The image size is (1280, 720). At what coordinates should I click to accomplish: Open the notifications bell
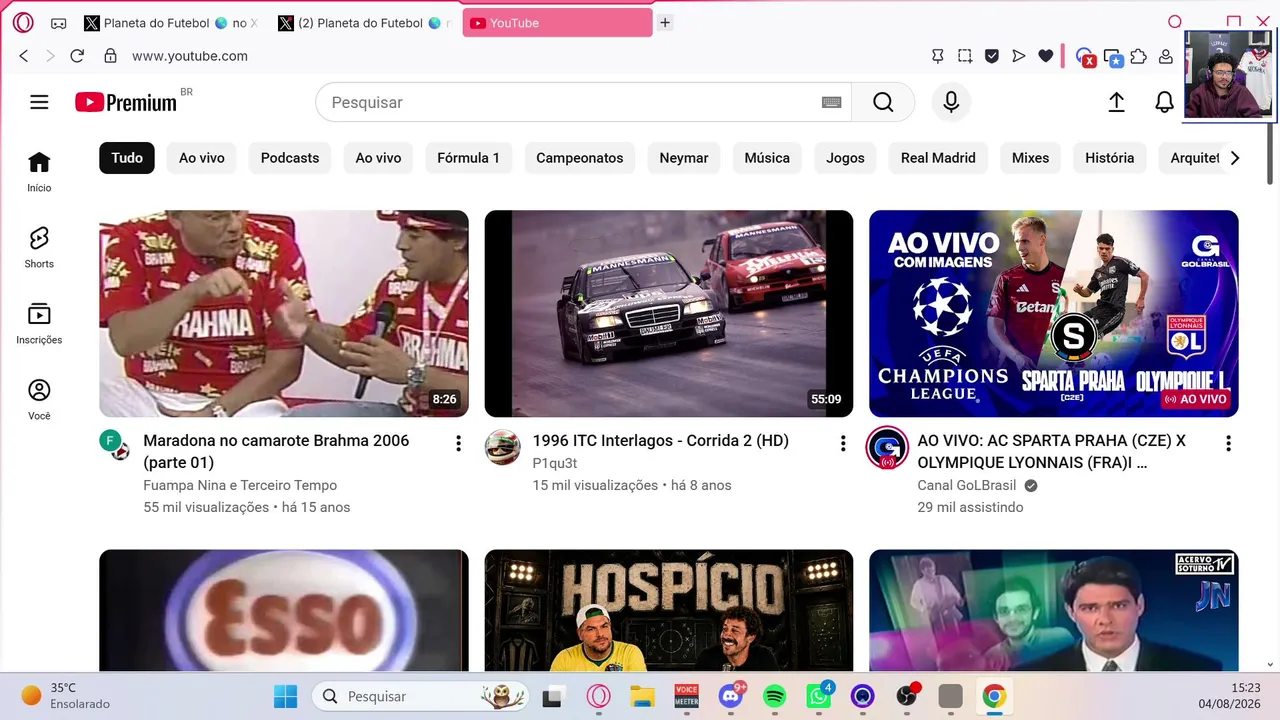(1164, 102)
